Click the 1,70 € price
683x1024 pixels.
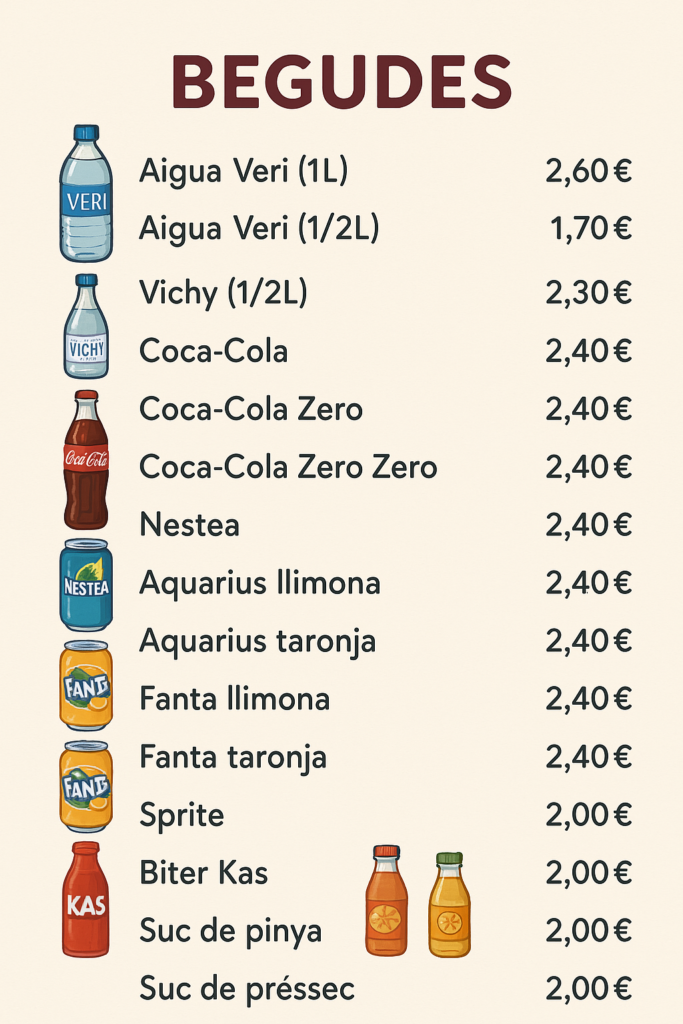pyautogui.click(x=590, y=229)
